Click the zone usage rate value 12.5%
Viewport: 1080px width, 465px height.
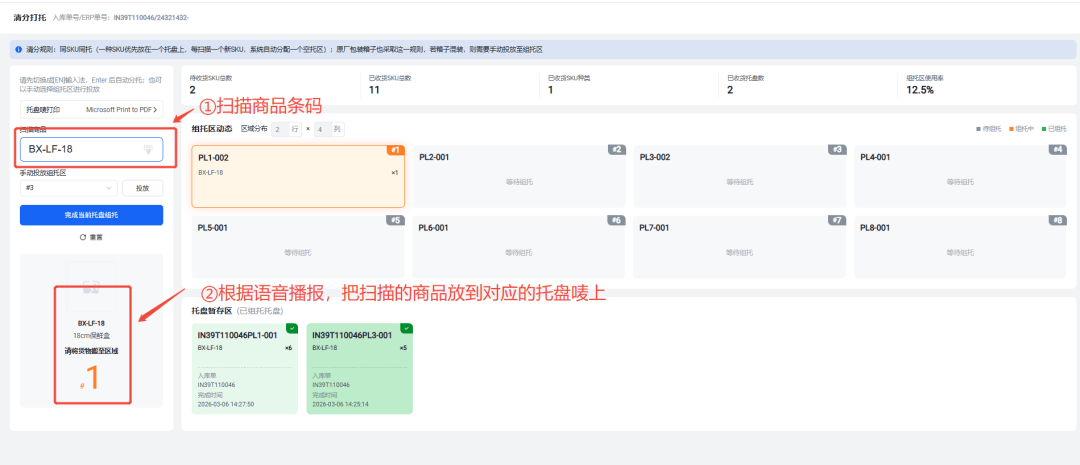pyautogui.click(x=920, y=90)
